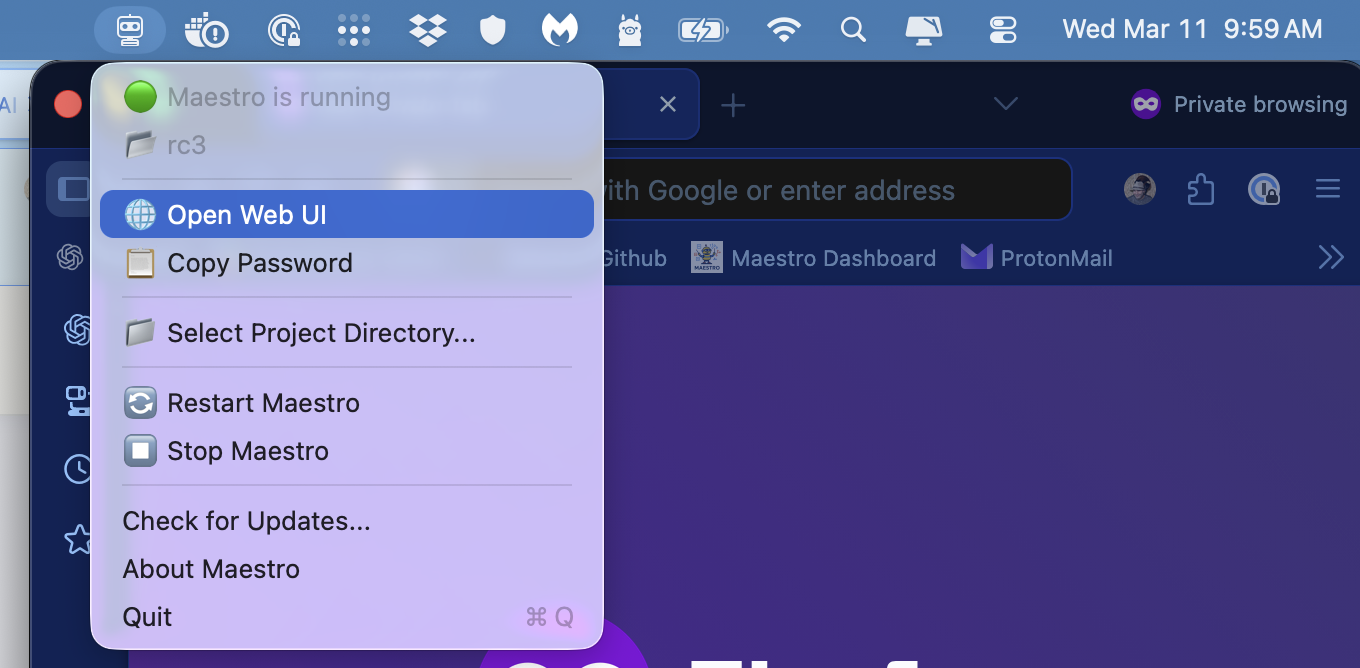Open a new tab with plus button
This screenshot has width=1360, height=668.
click(x=733, y=104)
